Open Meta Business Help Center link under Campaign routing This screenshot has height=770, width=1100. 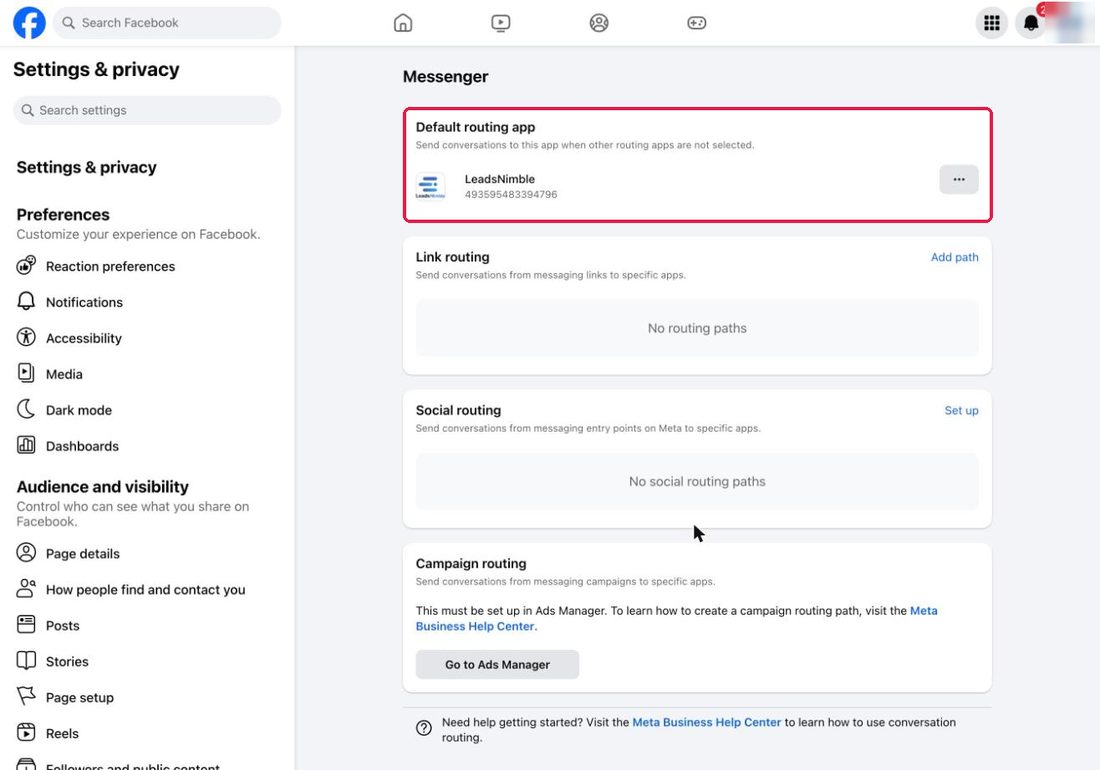676,619
